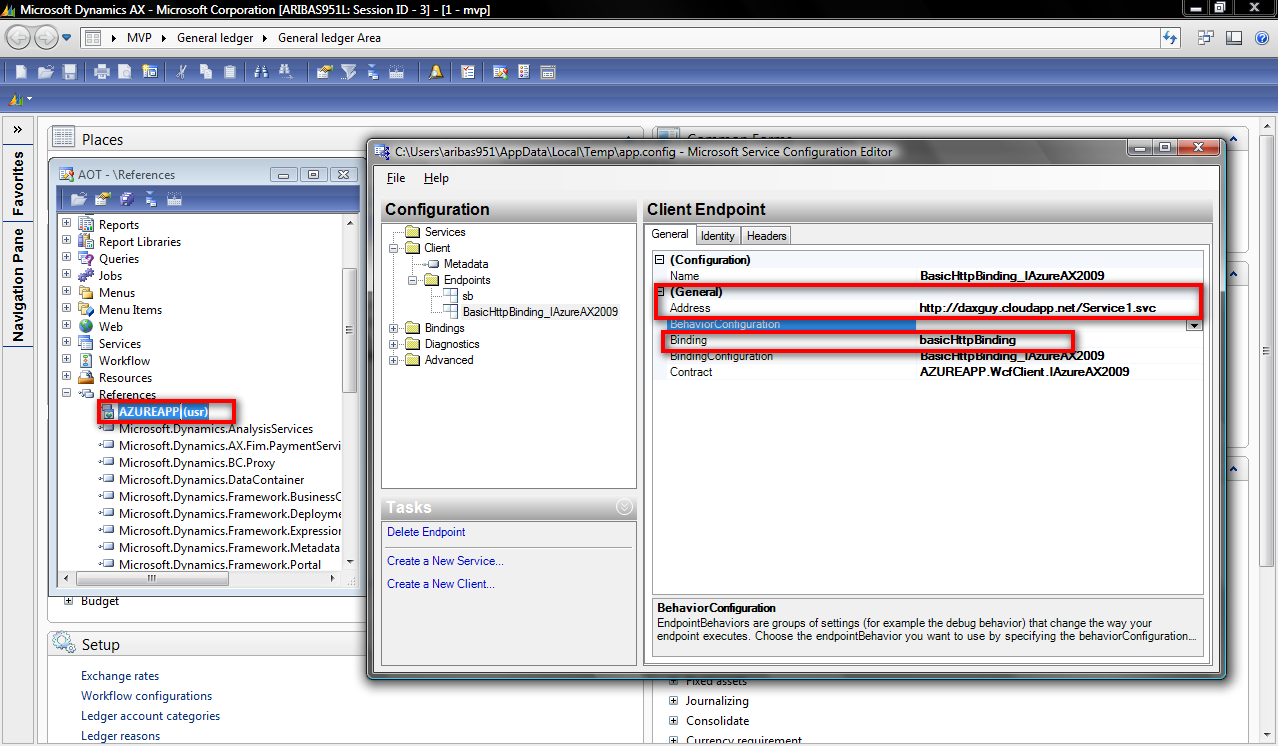1278x746 pixels.
Task: Click the Delete Endpoint link
Action: pos(426,532)
